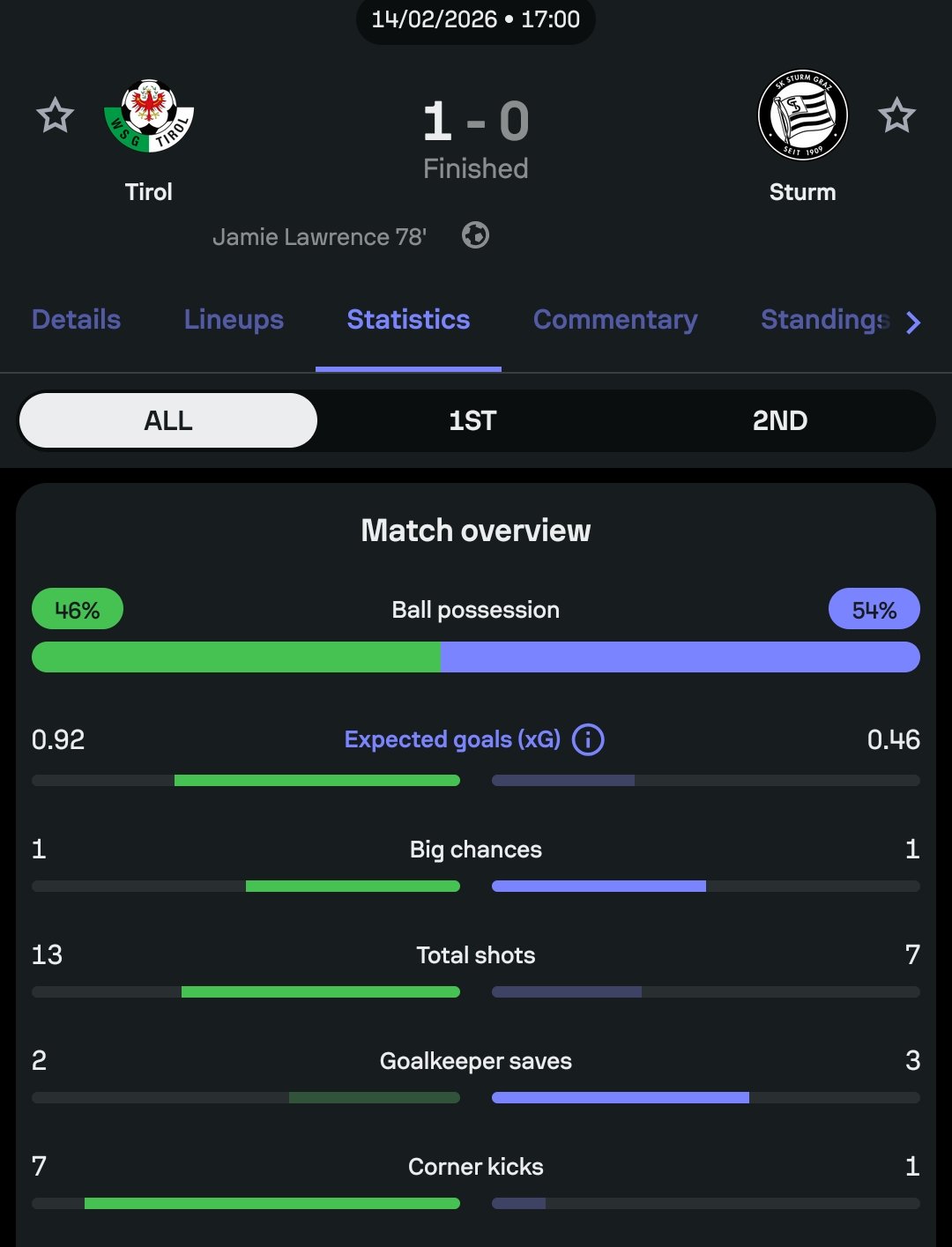
Task: Tap goal scorer Jamie Lawrence 78'
Action: pyautogui.click(x=319, y=237)
